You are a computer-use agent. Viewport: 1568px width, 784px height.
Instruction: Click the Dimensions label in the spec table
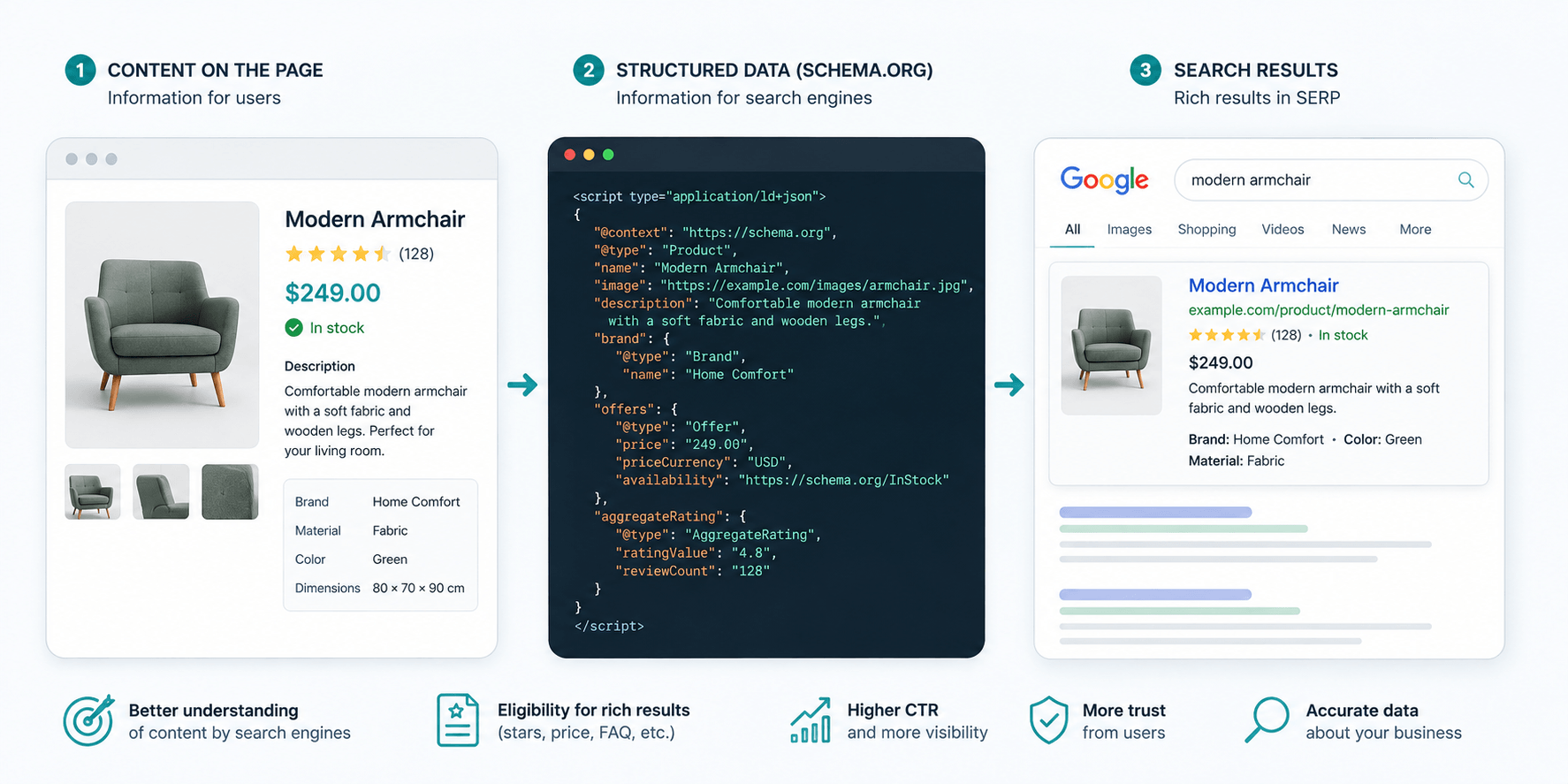tap(328, 589)
